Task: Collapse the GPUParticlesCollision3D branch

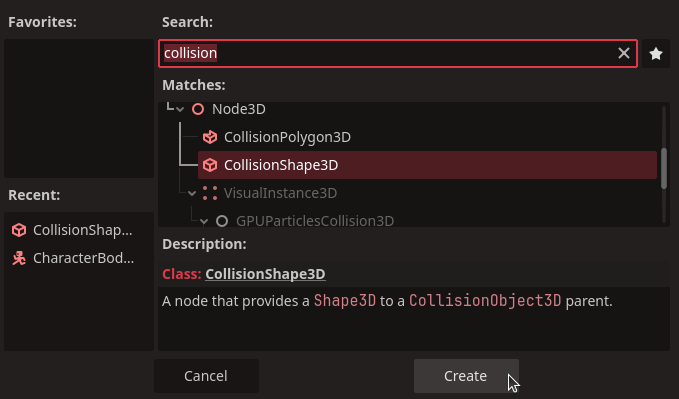Action: coord(204,221)
